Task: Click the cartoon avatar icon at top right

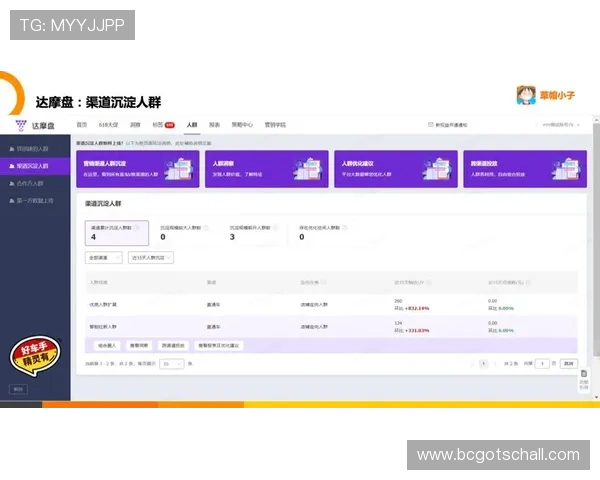Action: point(526,95)
